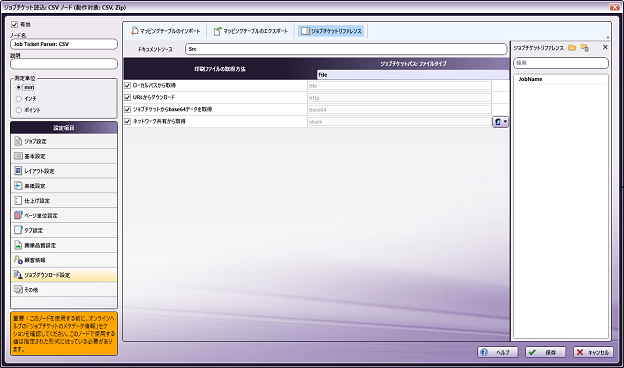Open タブ設定 in the settings list
Screen dimensions: 624x368
pos(64,230)
